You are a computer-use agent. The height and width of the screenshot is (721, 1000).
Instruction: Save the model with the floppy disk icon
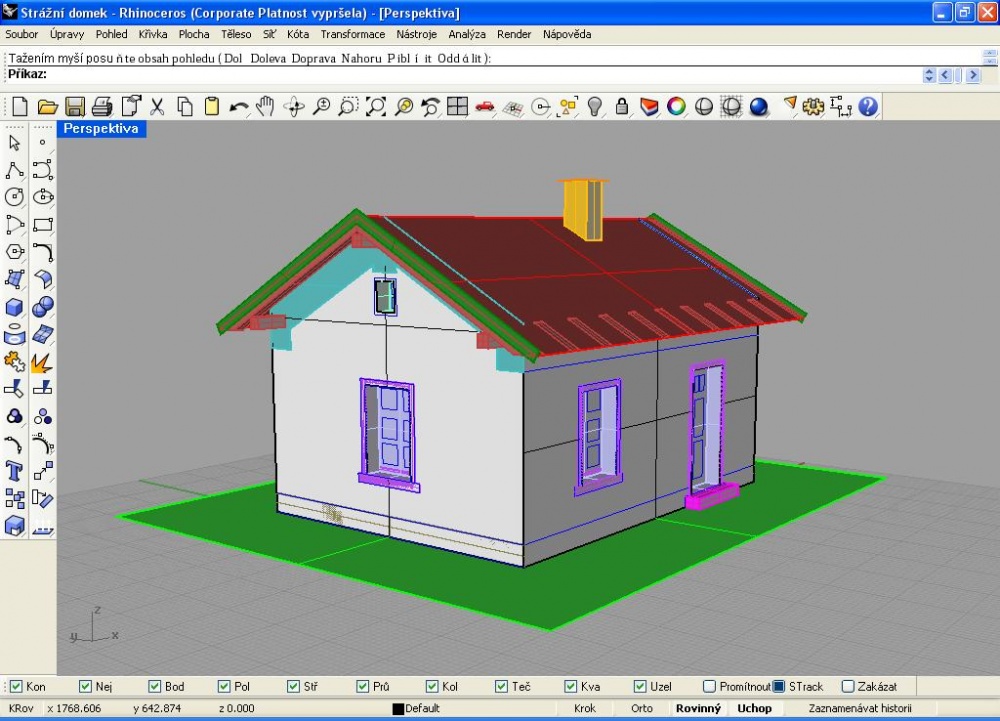click(75, 106)
